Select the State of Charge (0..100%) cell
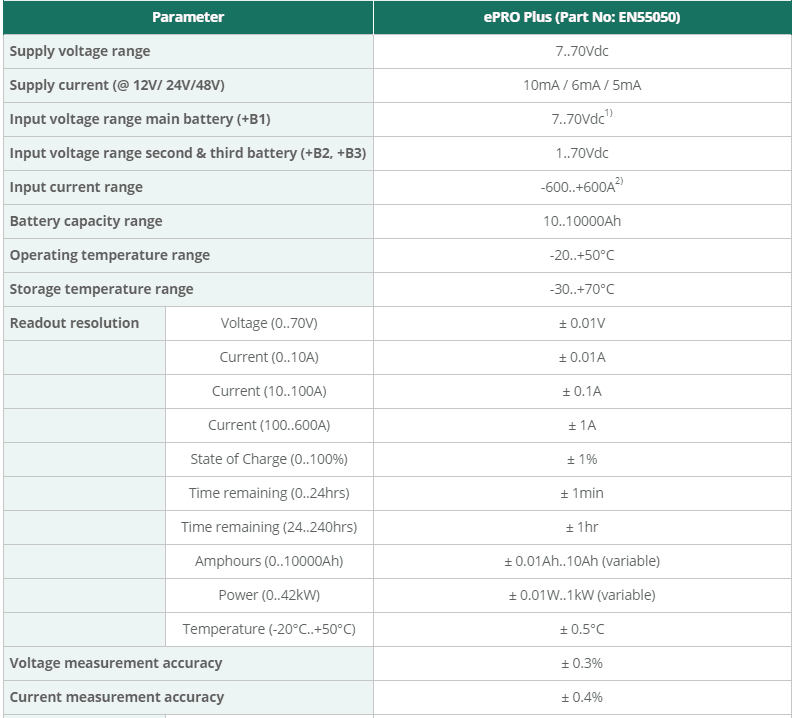795x718 pixels. pyautogui.click(x=269, y=459)
